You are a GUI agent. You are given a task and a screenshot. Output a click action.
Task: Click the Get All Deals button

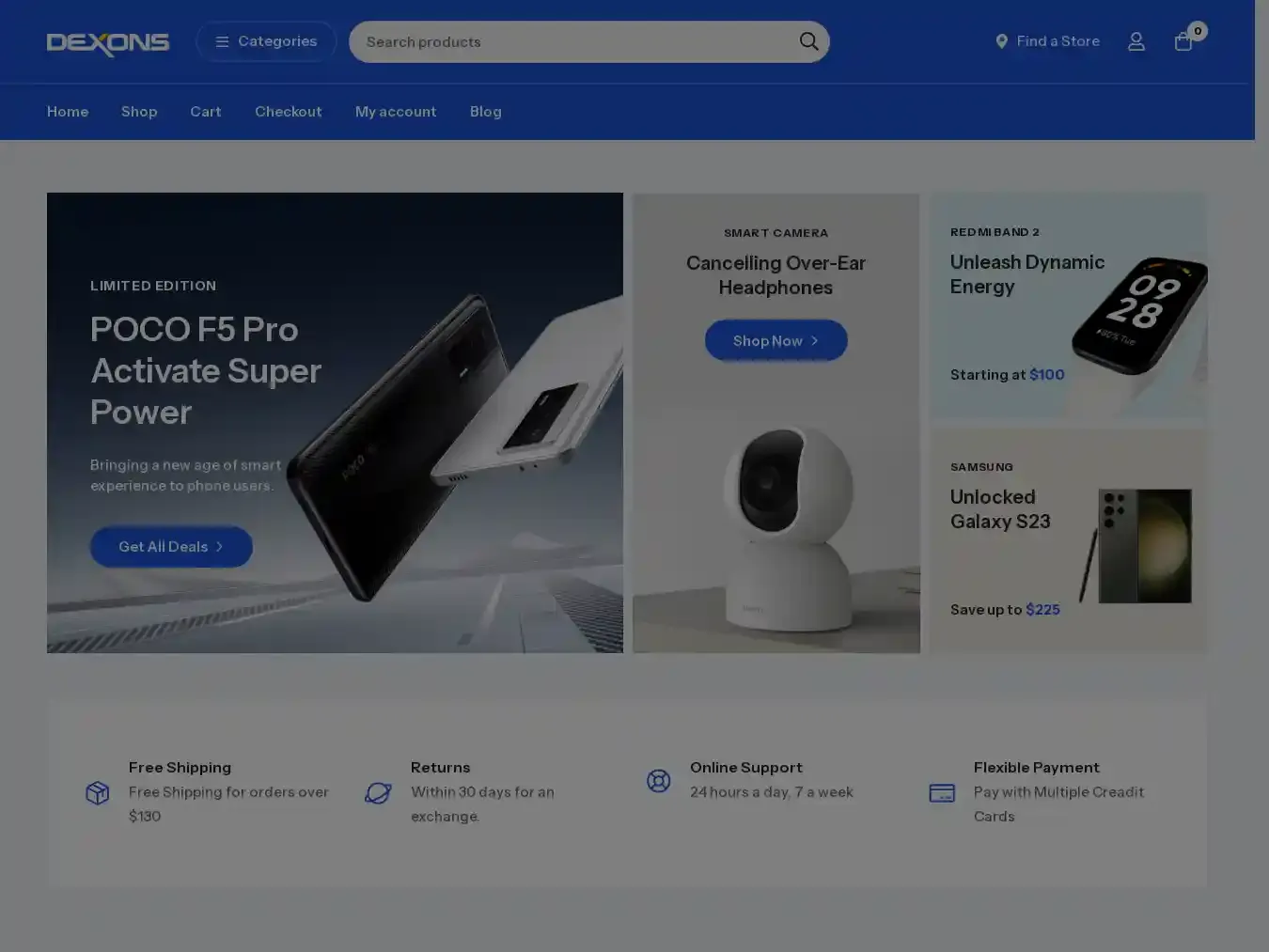[171, 547]
